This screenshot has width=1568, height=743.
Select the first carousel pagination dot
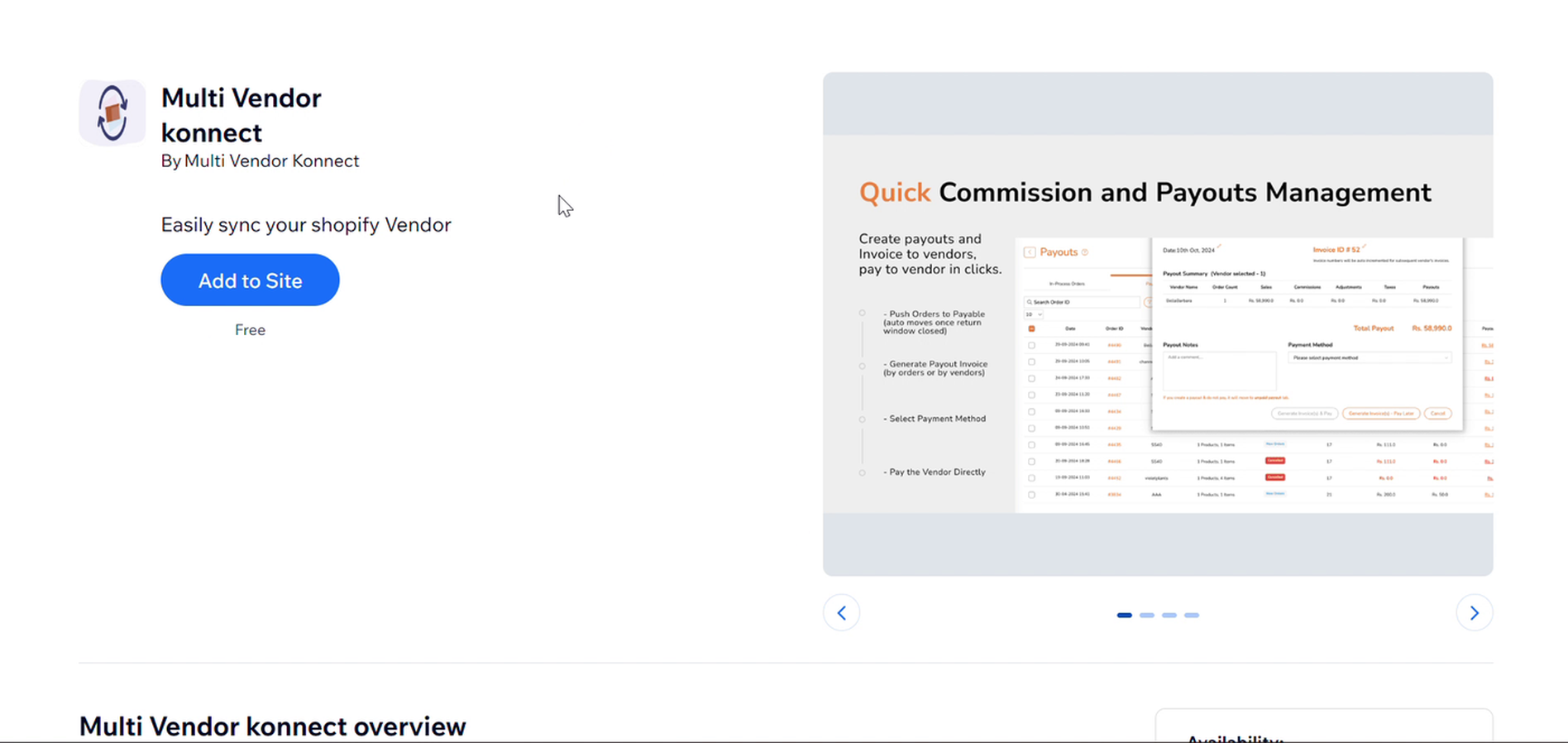coord(1125,616)
